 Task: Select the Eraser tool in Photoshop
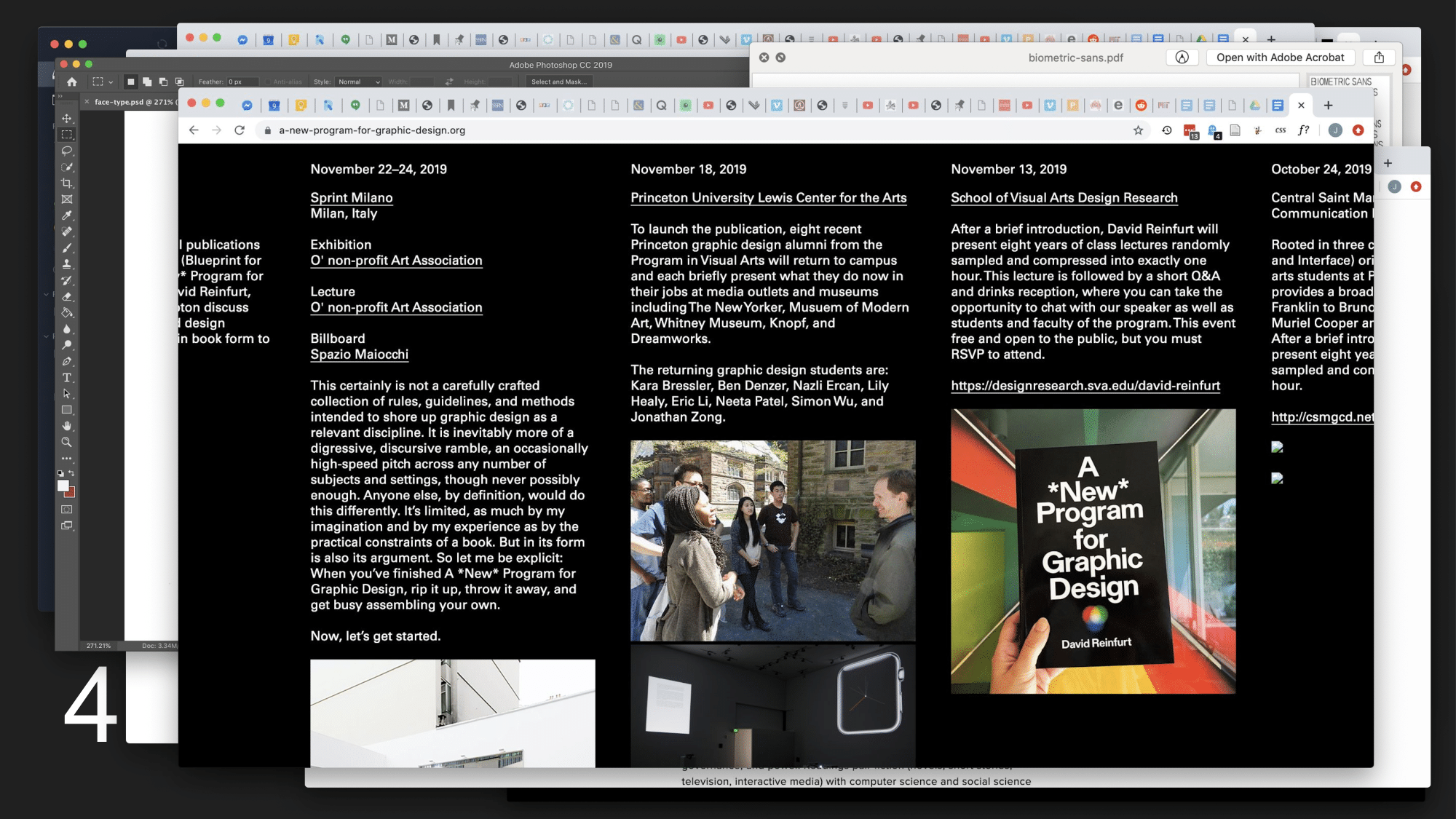point(67,296)
